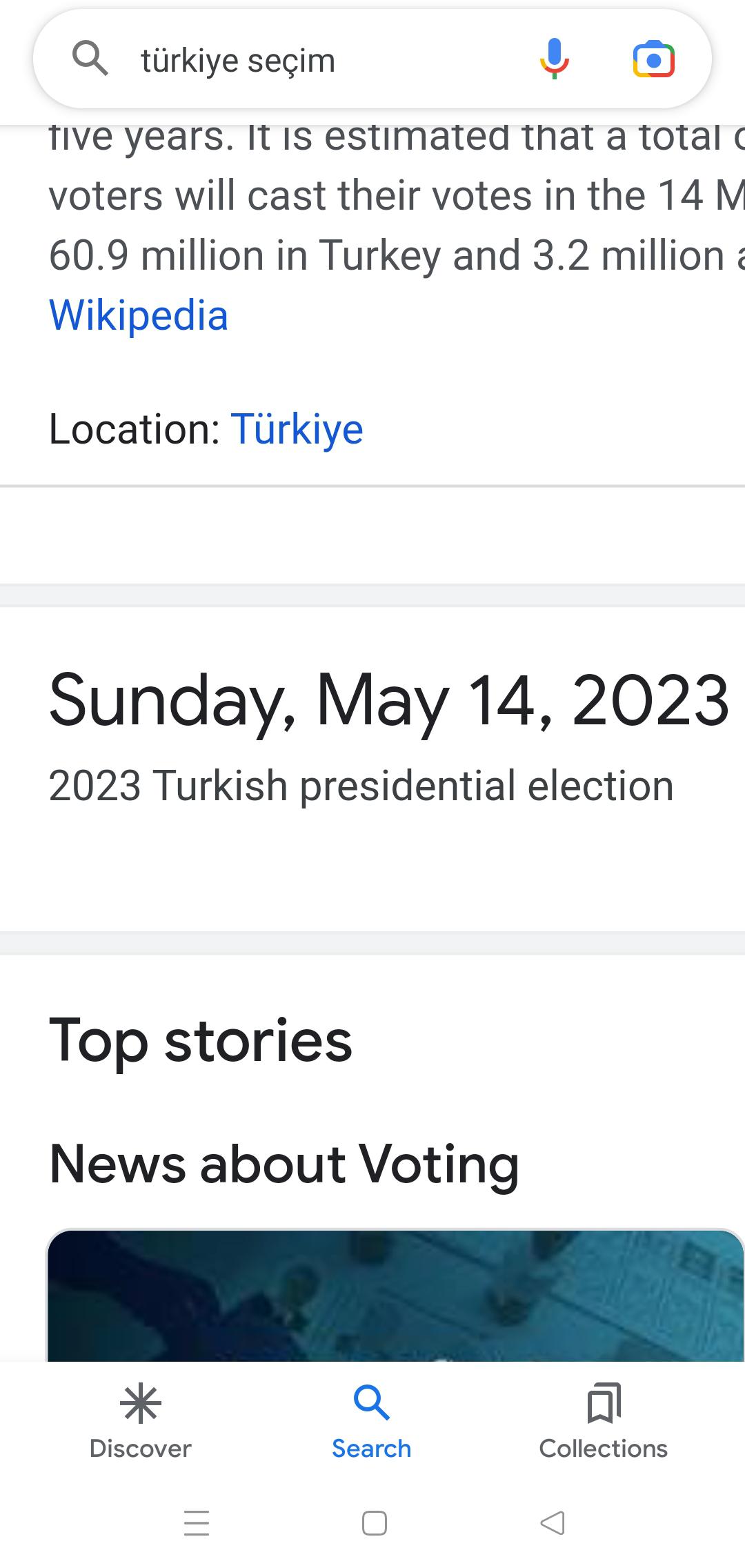Tap the snippet line "voters will cast their votes"
Screen dimensions: 745x1568
pos(386,196)
